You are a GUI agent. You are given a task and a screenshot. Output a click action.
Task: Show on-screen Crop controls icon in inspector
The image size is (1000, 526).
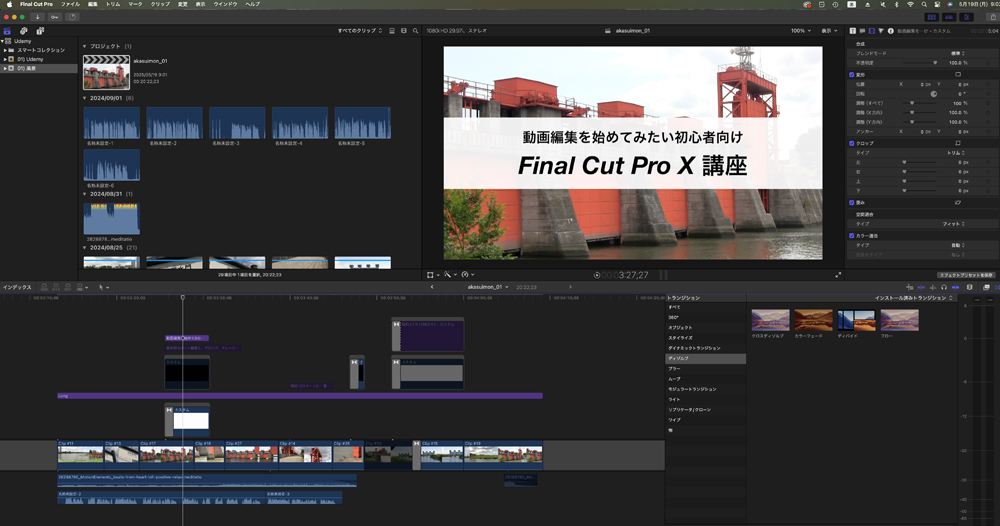click(x=958, y=143)
